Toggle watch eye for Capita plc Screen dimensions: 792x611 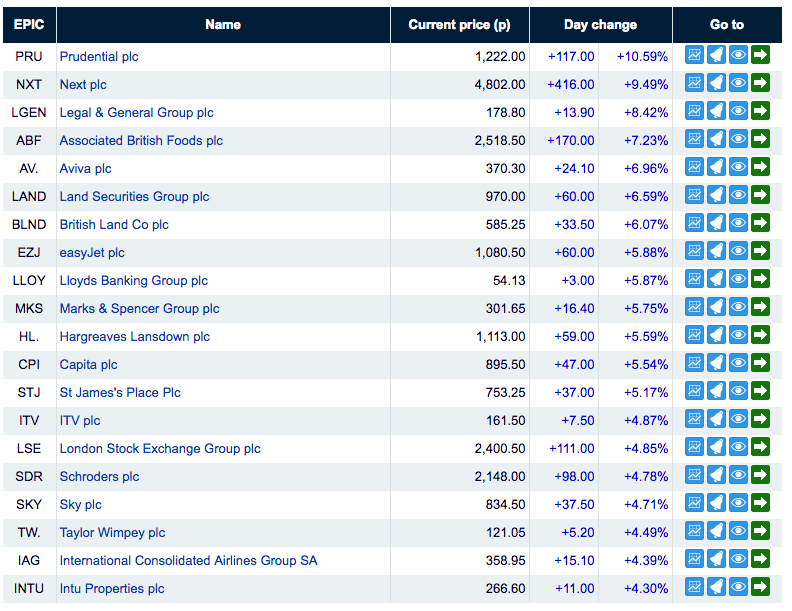click(x=738, y=363)
